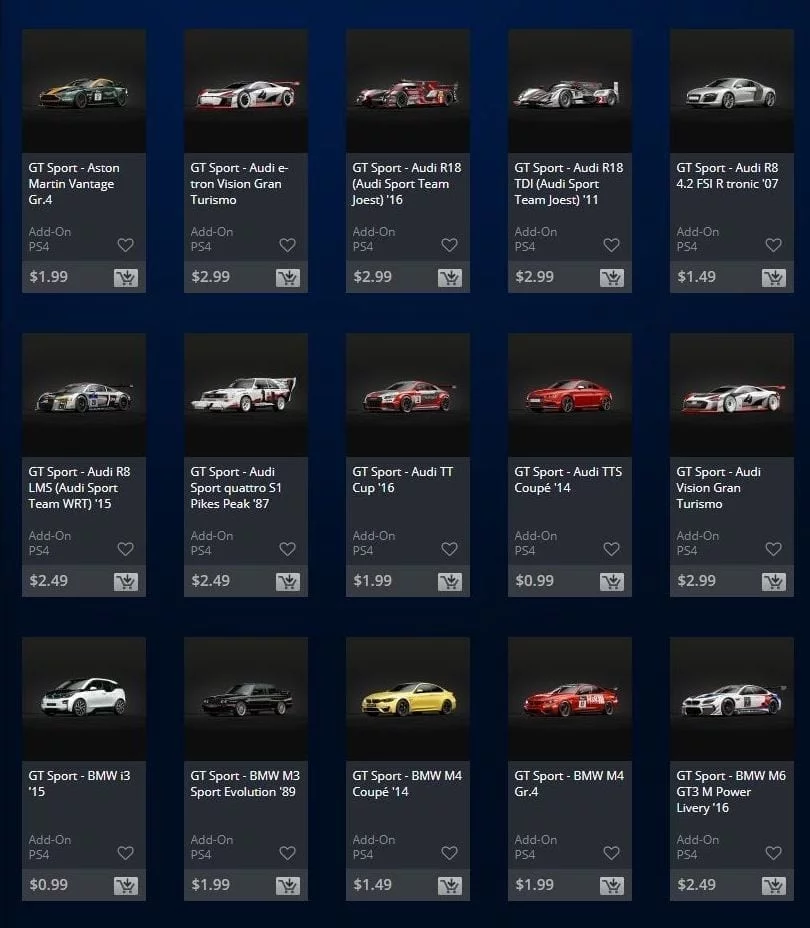
Task: Select the red Audi TTS Coupé thumbnail
Action: click(x=570, y=395)
